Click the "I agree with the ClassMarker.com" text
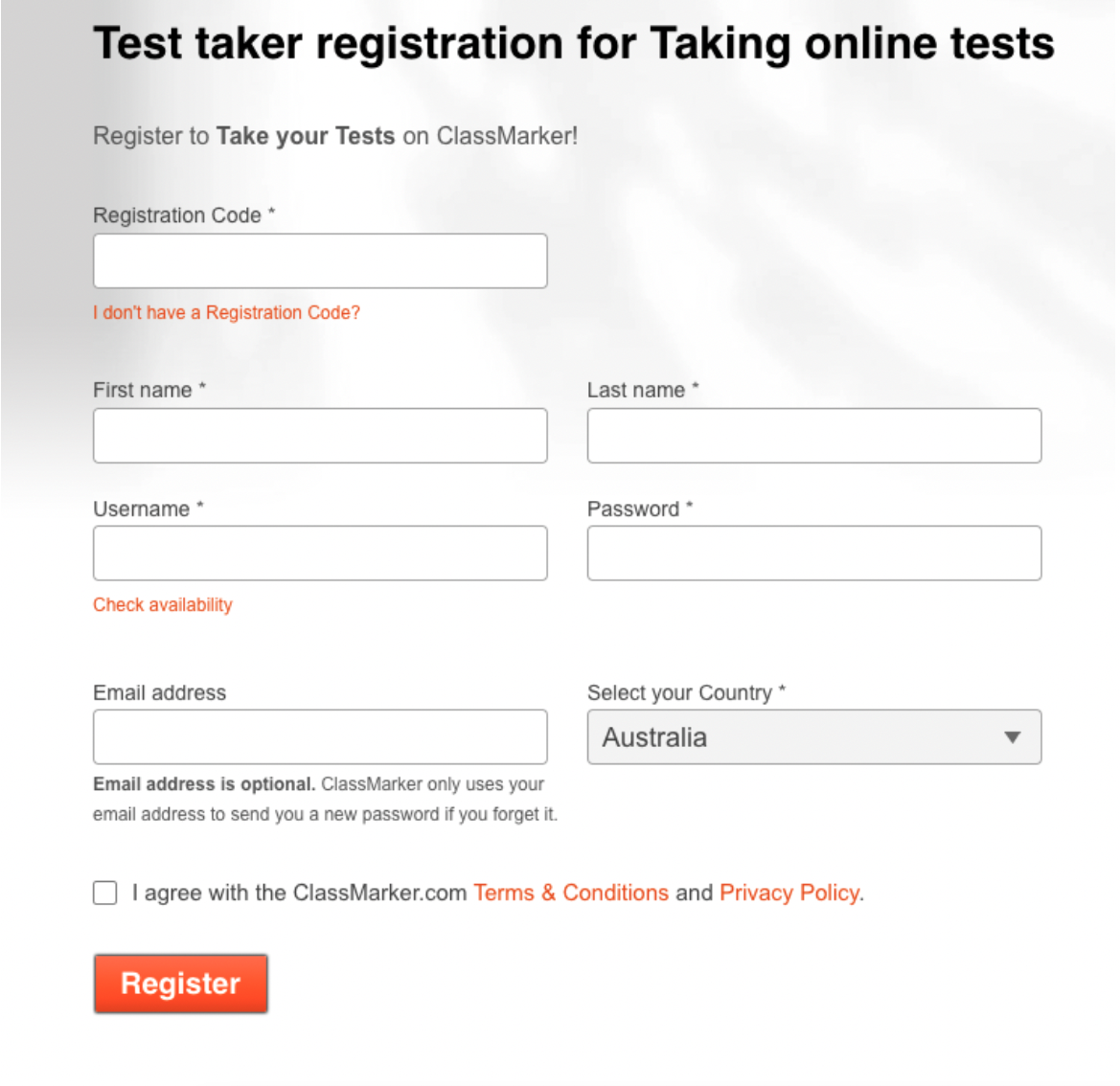The image size is (1120, 1086). click(x=299, y=893)
